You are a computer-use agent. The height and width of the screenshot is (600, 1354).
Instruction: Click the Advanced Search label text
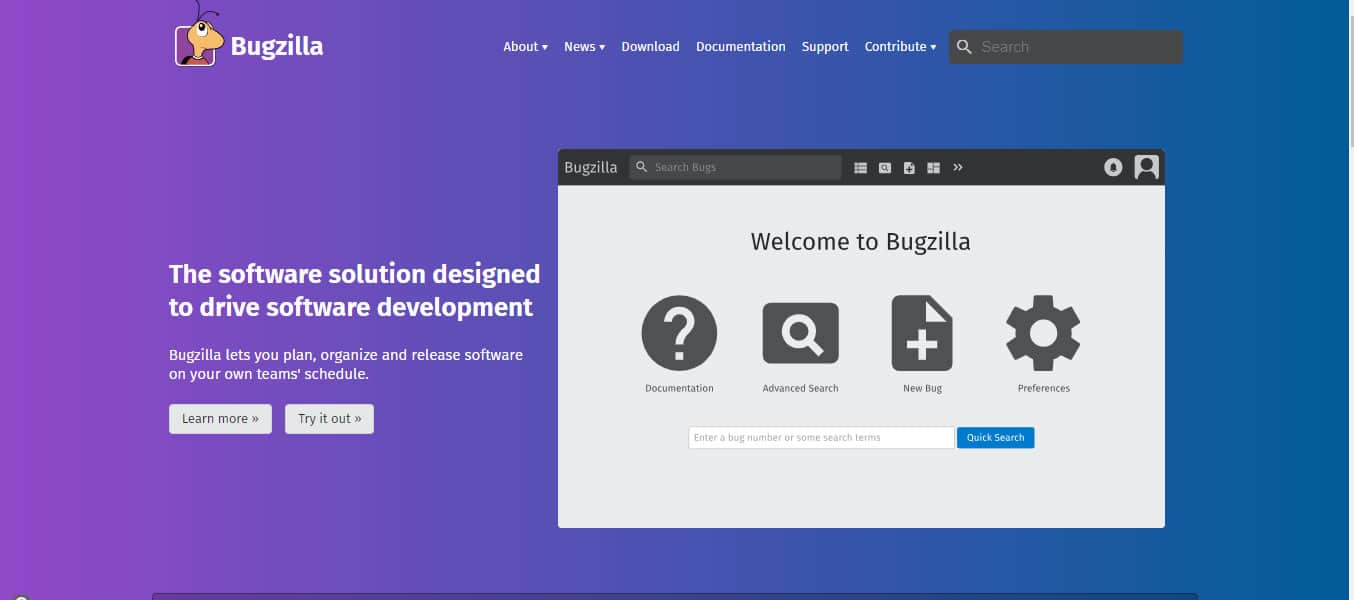coord(800,388)
